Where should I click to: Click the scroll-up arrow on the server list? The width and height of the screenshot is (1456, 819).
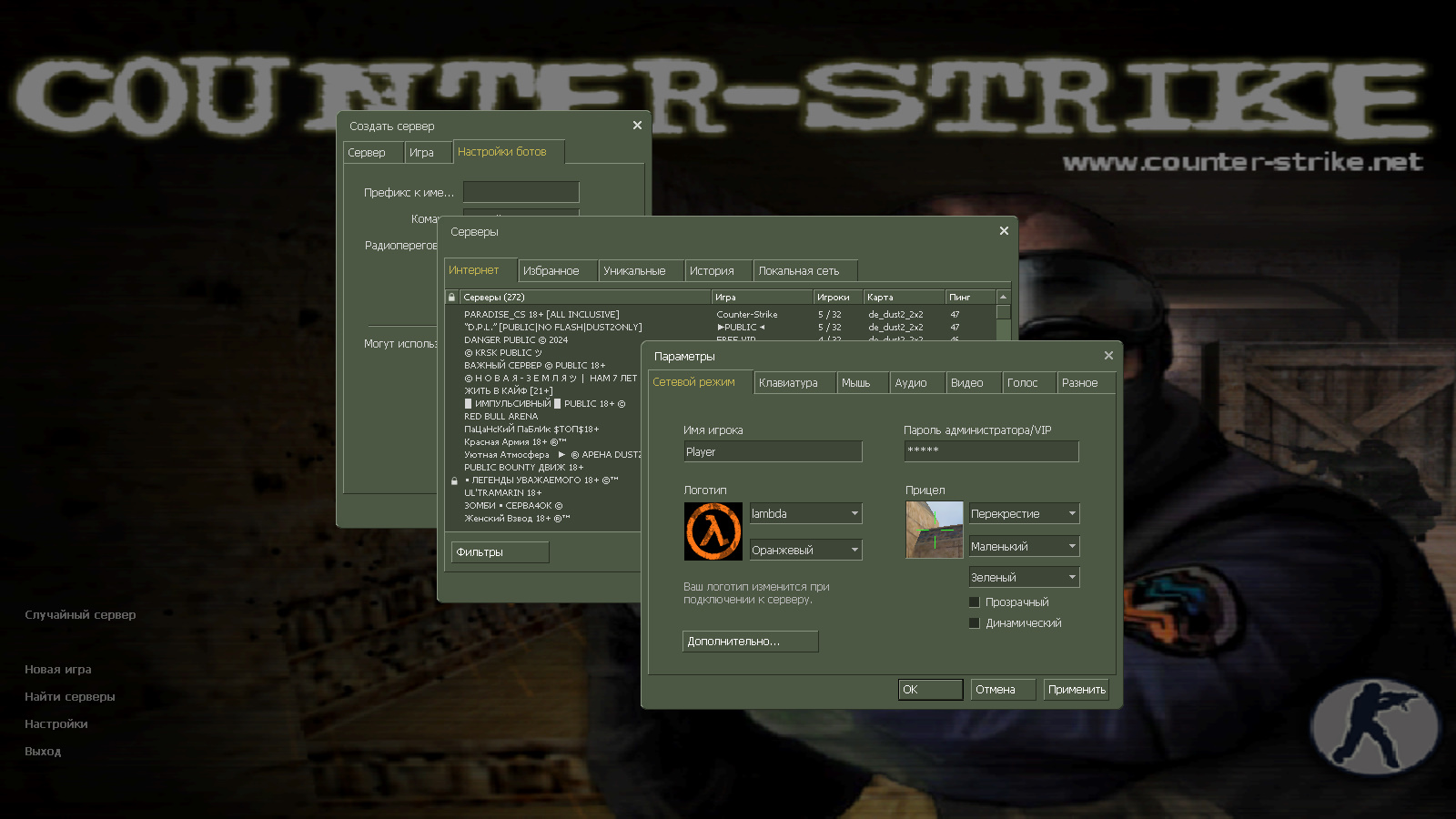point(1002,296)
